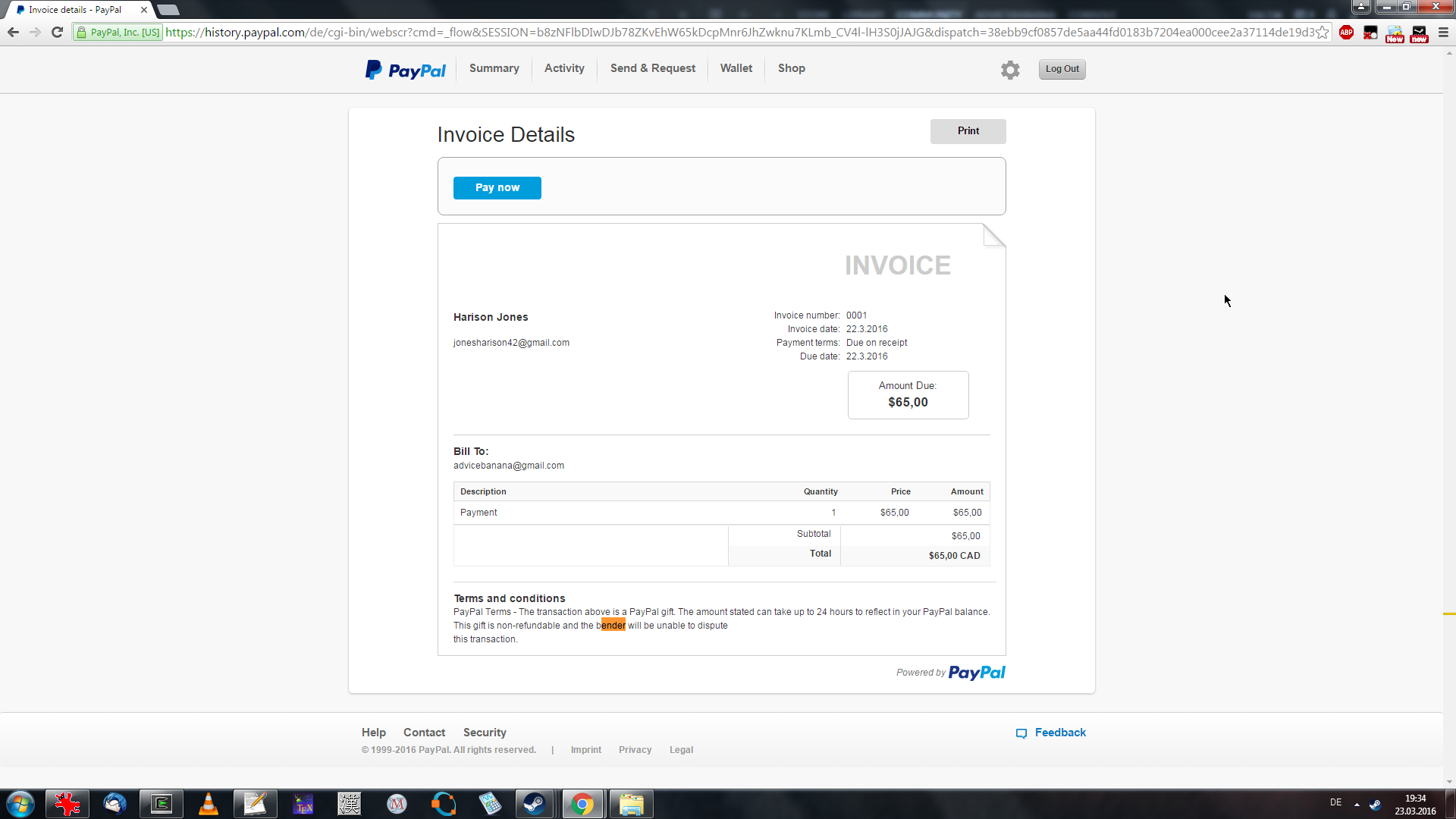The width and height of the screenshot is (1456, 819).
Task: Click the PayPal logo in header
Action: point(406,70)
